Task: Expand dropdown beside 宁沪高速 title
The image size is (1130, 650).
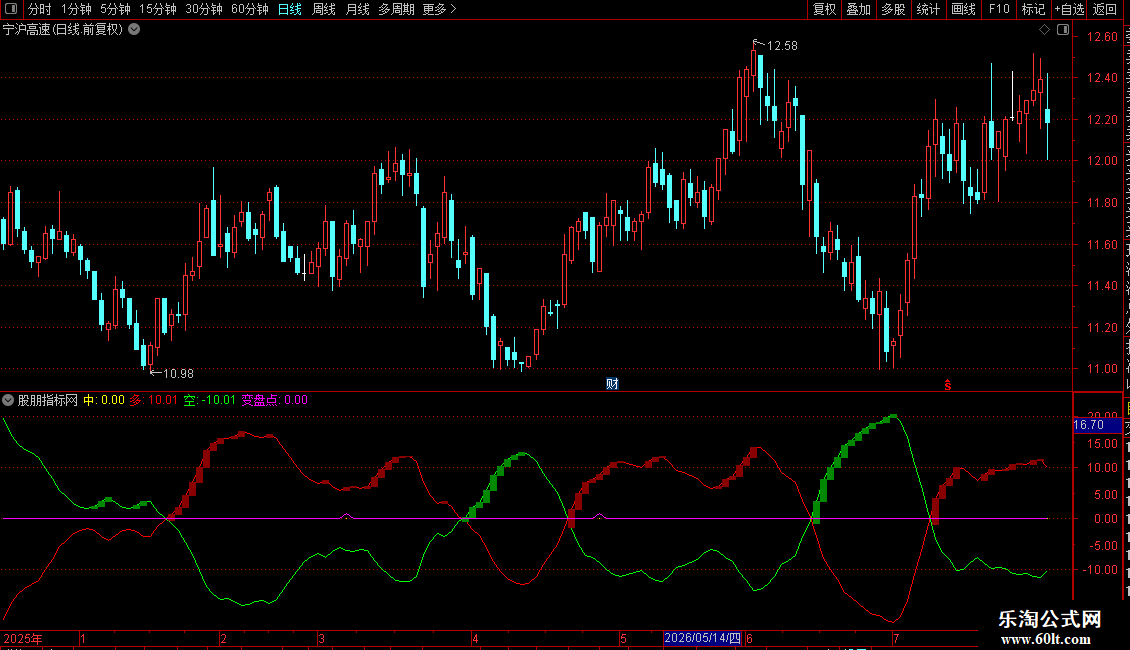Action: [x=134, y=30]
